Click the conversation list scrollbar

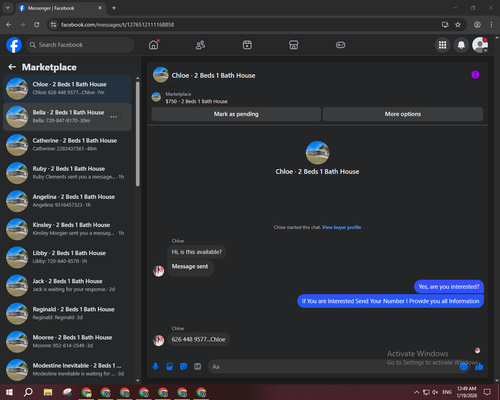tap(138, 133)
